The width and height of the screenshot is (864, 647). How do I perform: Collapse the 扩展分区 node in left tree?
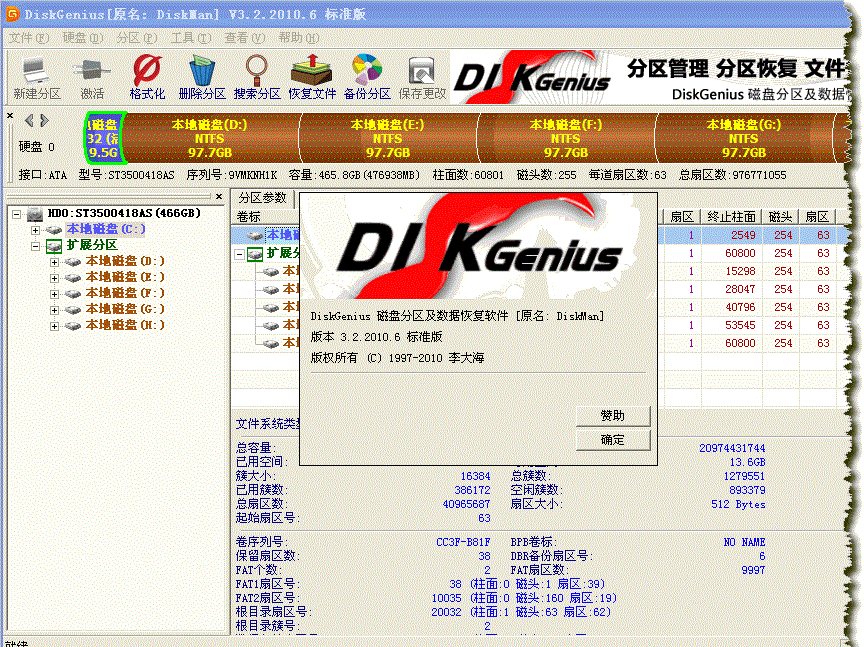[x=35, y=246]
